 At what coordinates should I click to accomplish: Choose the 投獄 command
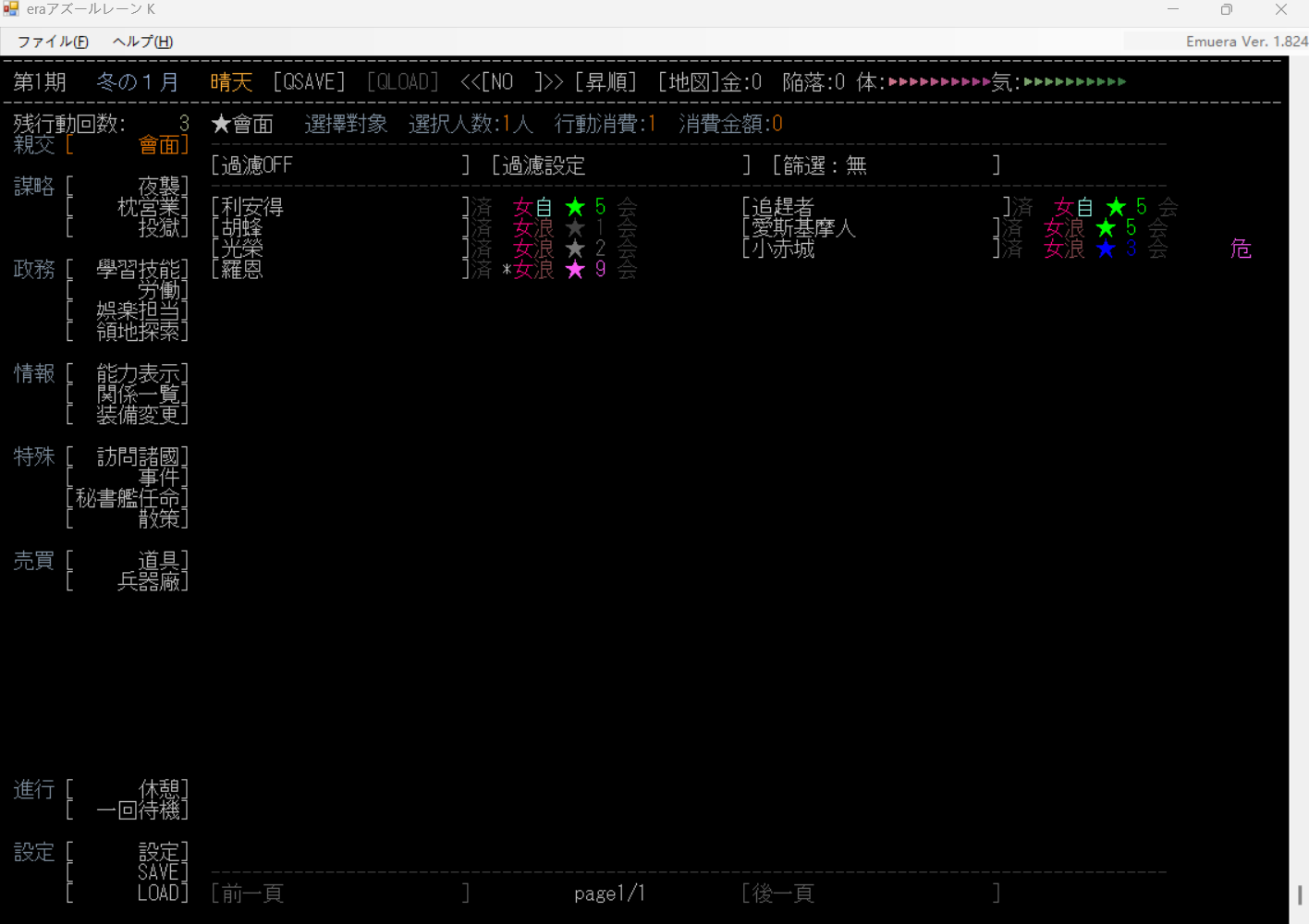(x=128, y=227)
